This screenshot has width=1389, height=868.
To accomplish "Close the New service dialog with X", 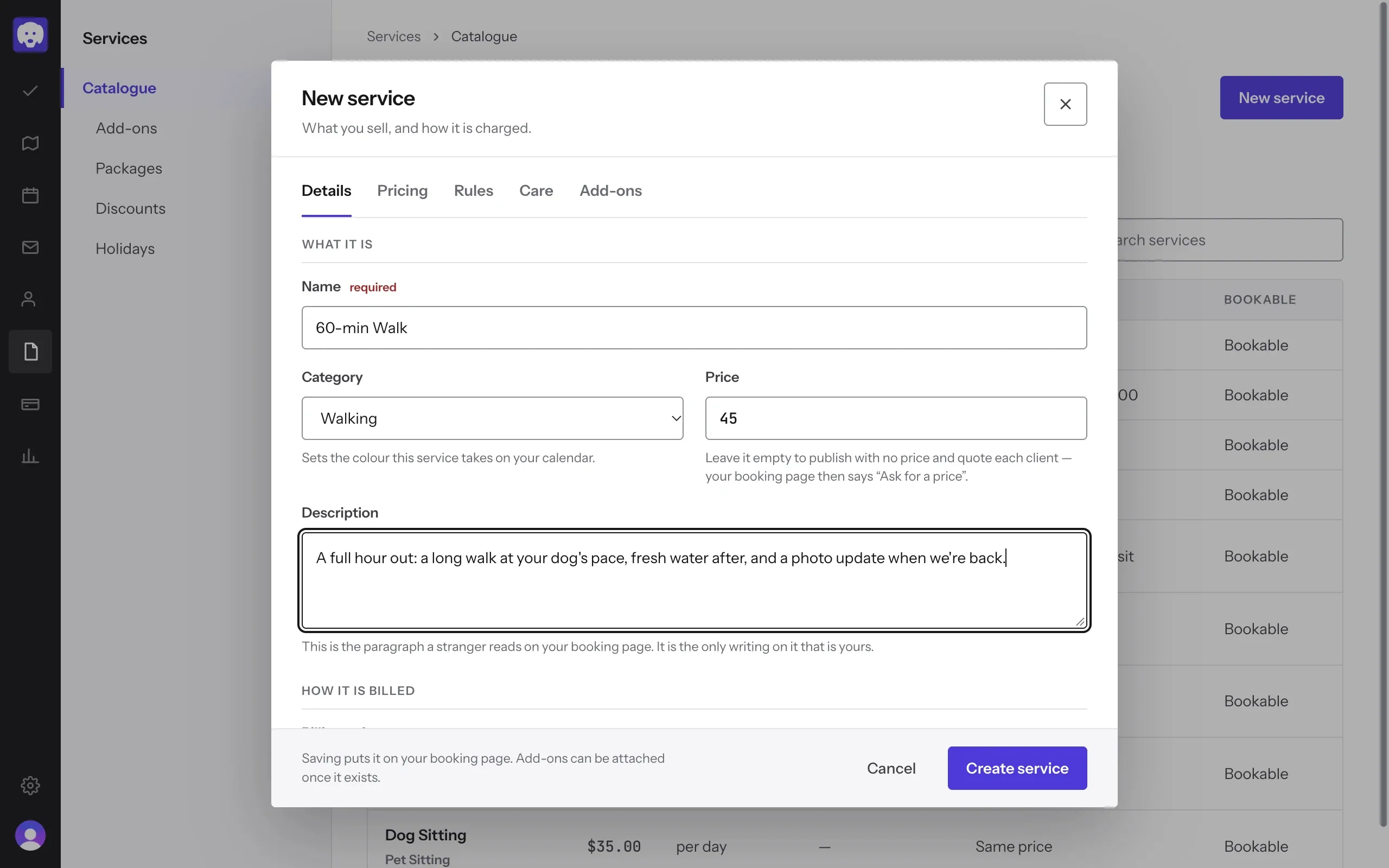I will [x=1065, y=104].
